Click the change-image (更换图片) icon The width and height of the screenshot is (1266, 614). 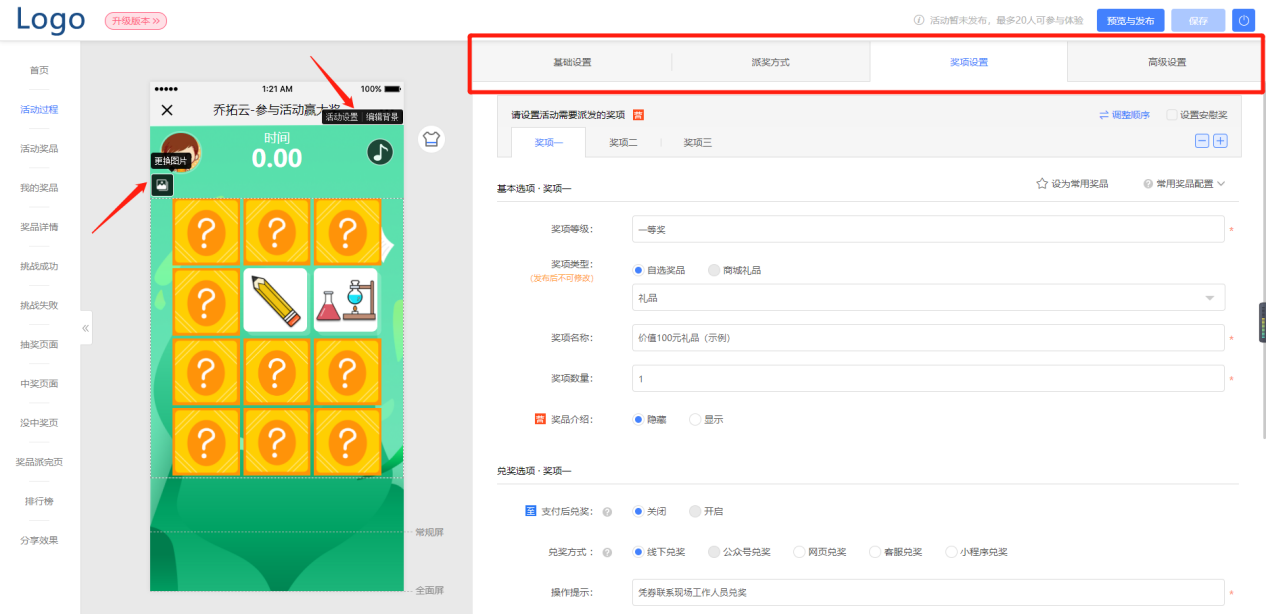click(x=162, y=185)
